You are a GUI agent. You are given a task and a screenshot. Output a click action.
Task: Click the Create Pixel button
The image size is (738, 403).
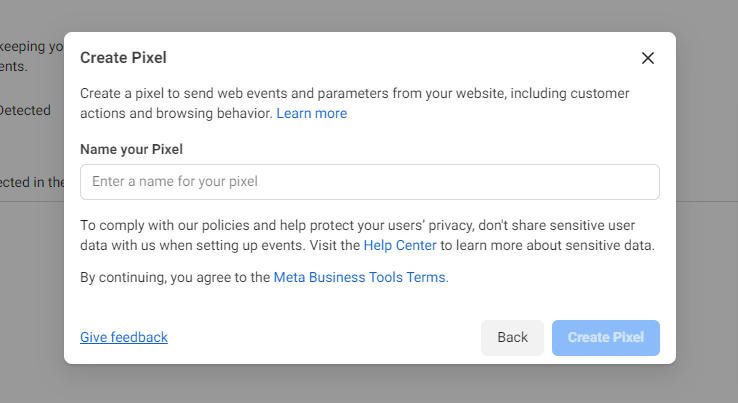(x=606, y=338)
